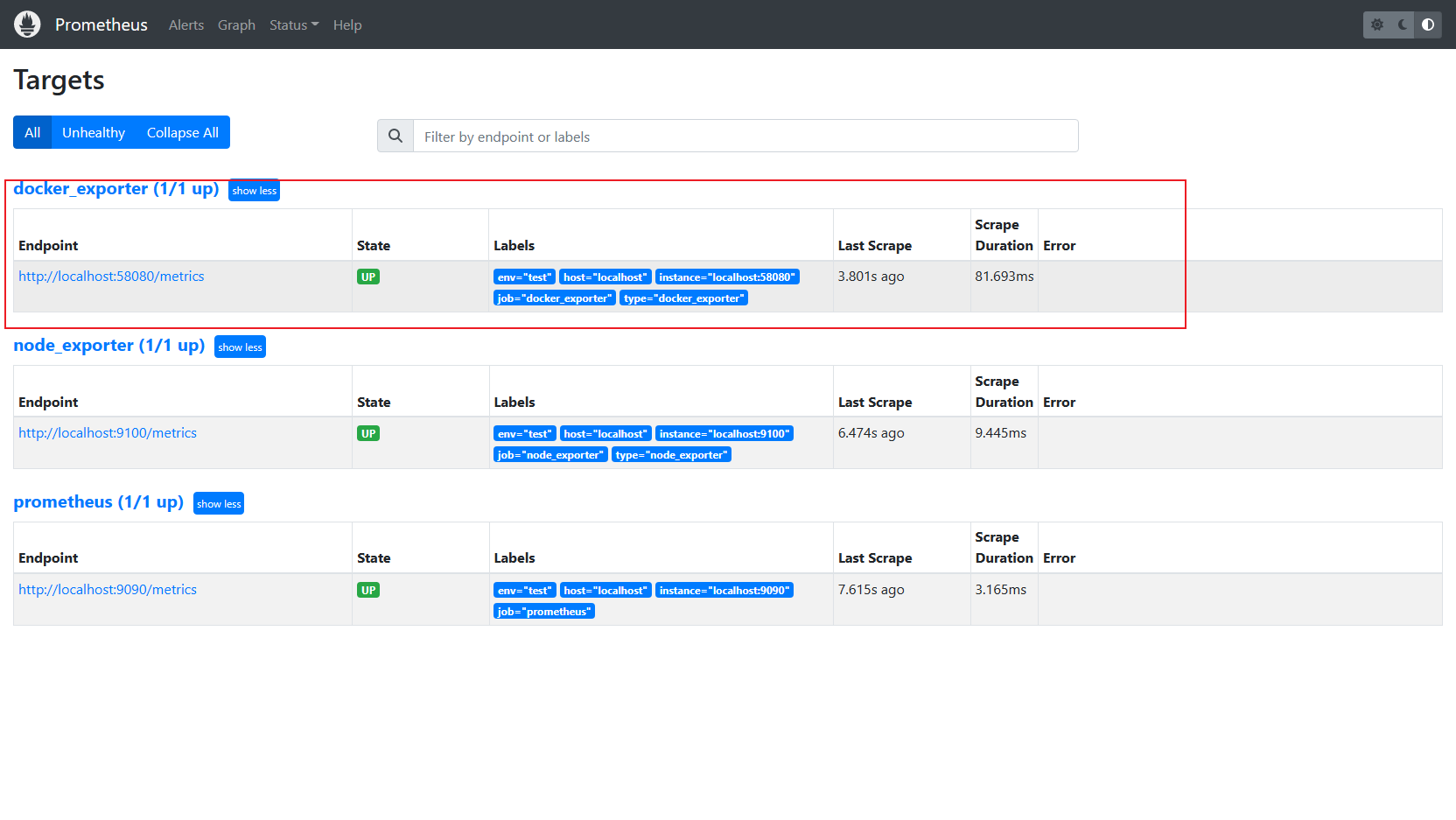The image size is (1456, 820).
Task: Open the Graph page
Action: point(236,25)
